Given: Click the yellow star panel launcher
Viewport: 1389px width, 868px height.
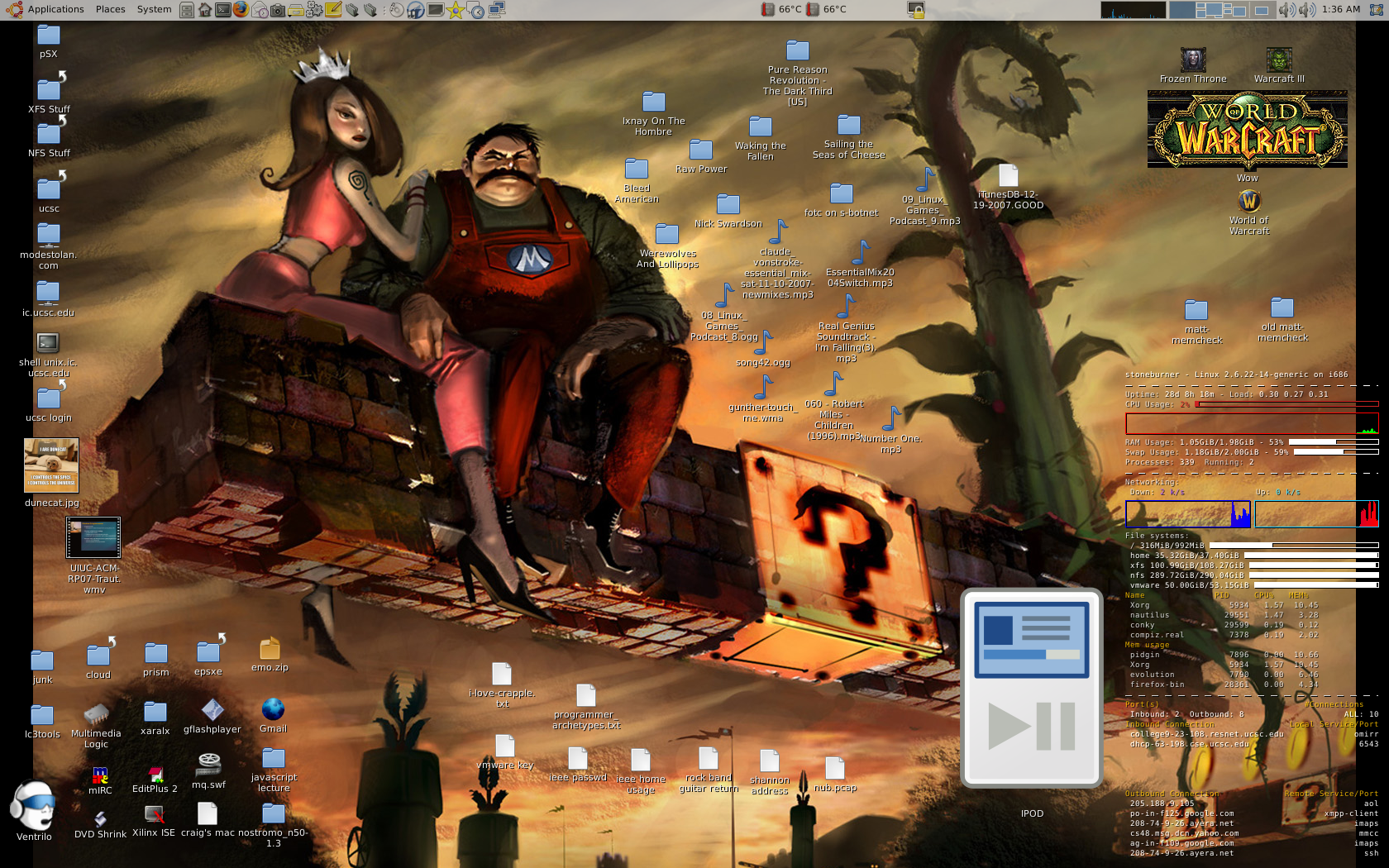Looking at the screenshot, I should [x=456, y=10].
